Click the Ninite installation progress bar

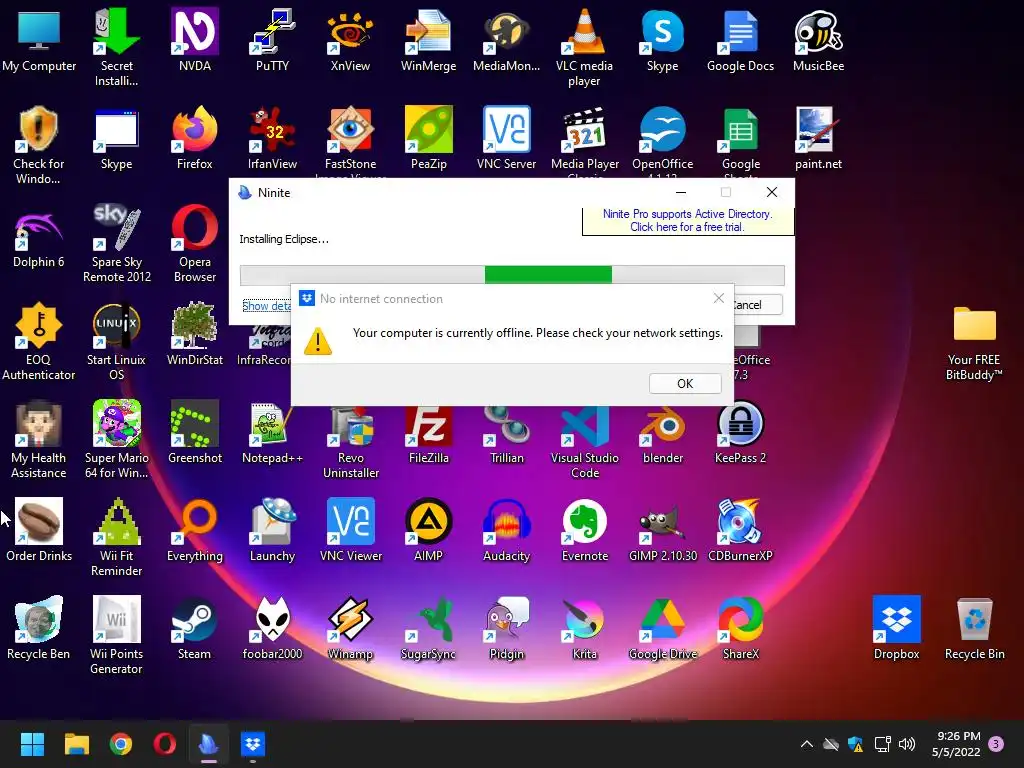tap(512, 275)
